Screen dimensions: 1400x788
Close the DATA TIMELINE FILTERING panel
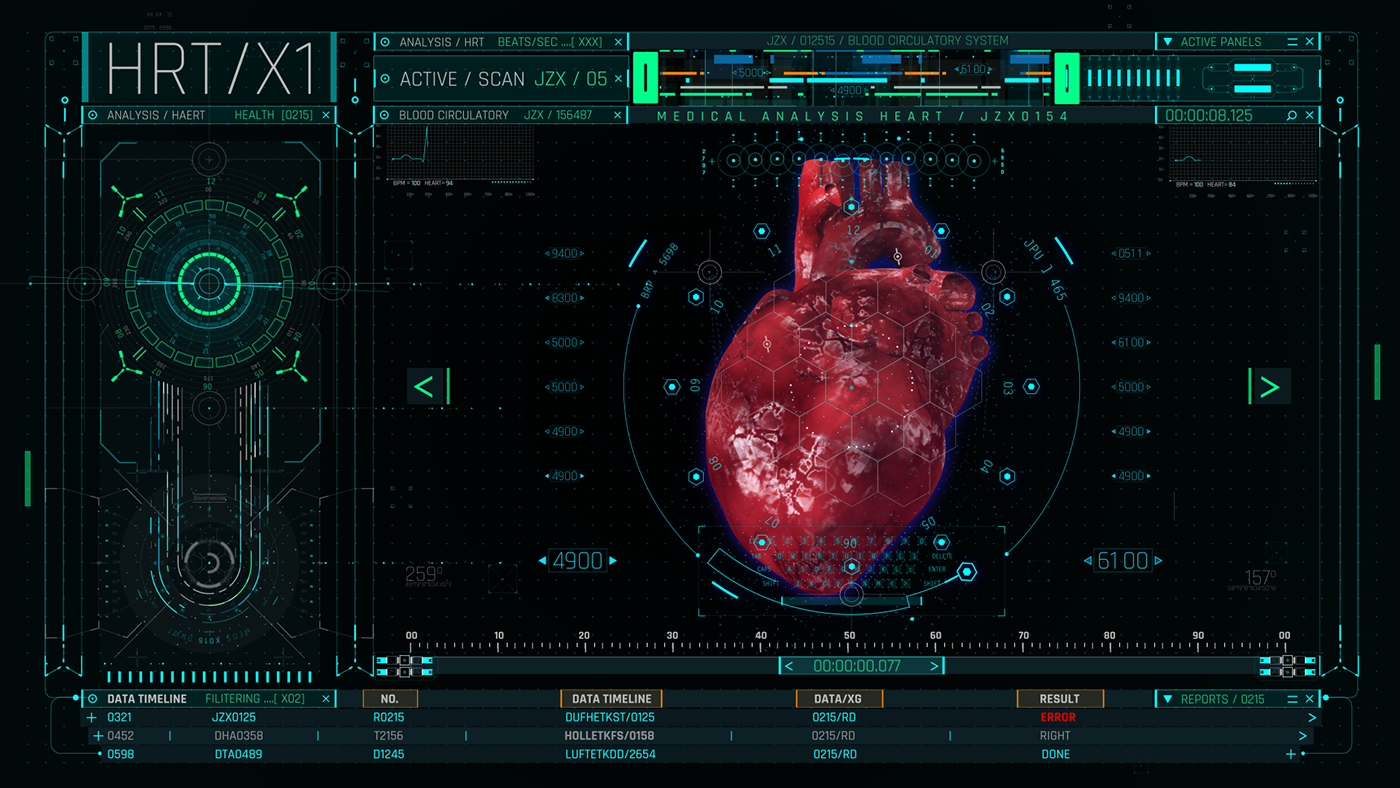326,699
